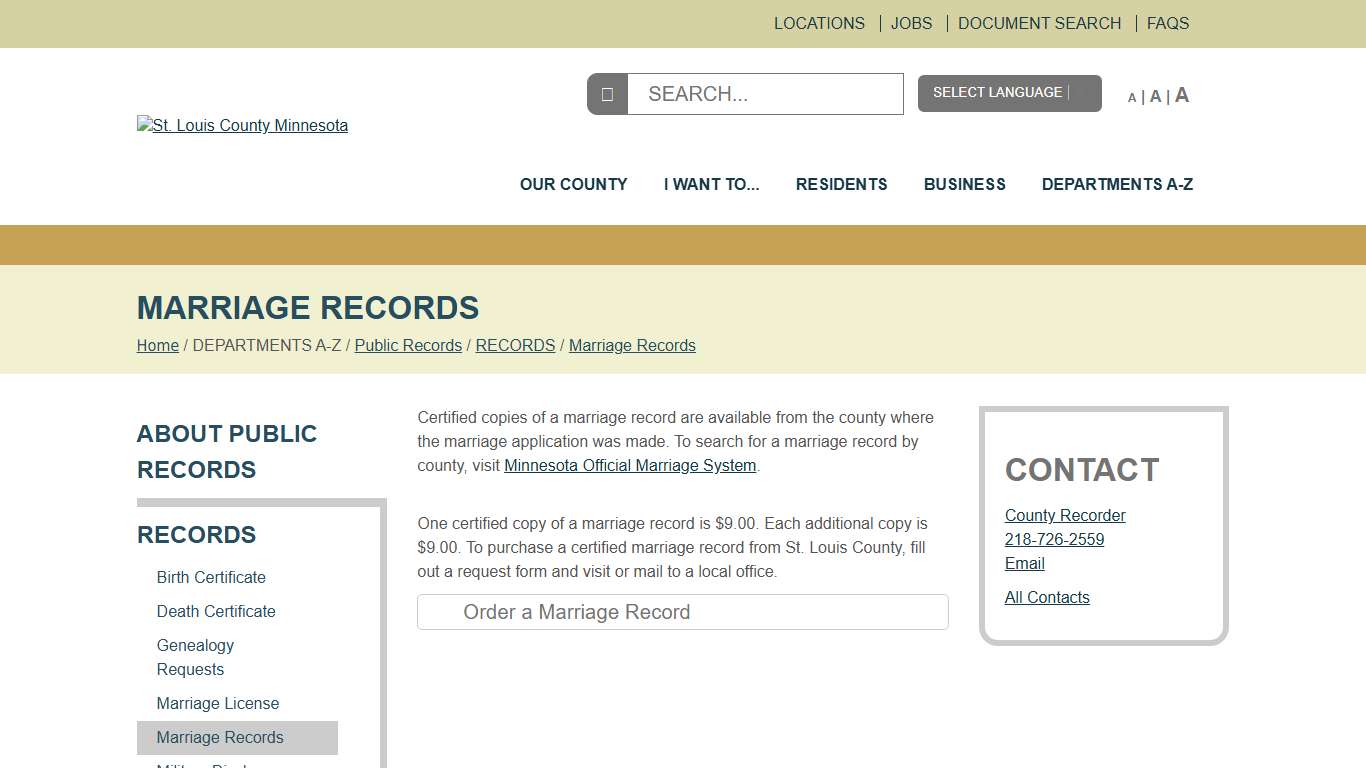Open the I WANT TO... menu
The image size is (1366, 768).
tap(711, 184)
